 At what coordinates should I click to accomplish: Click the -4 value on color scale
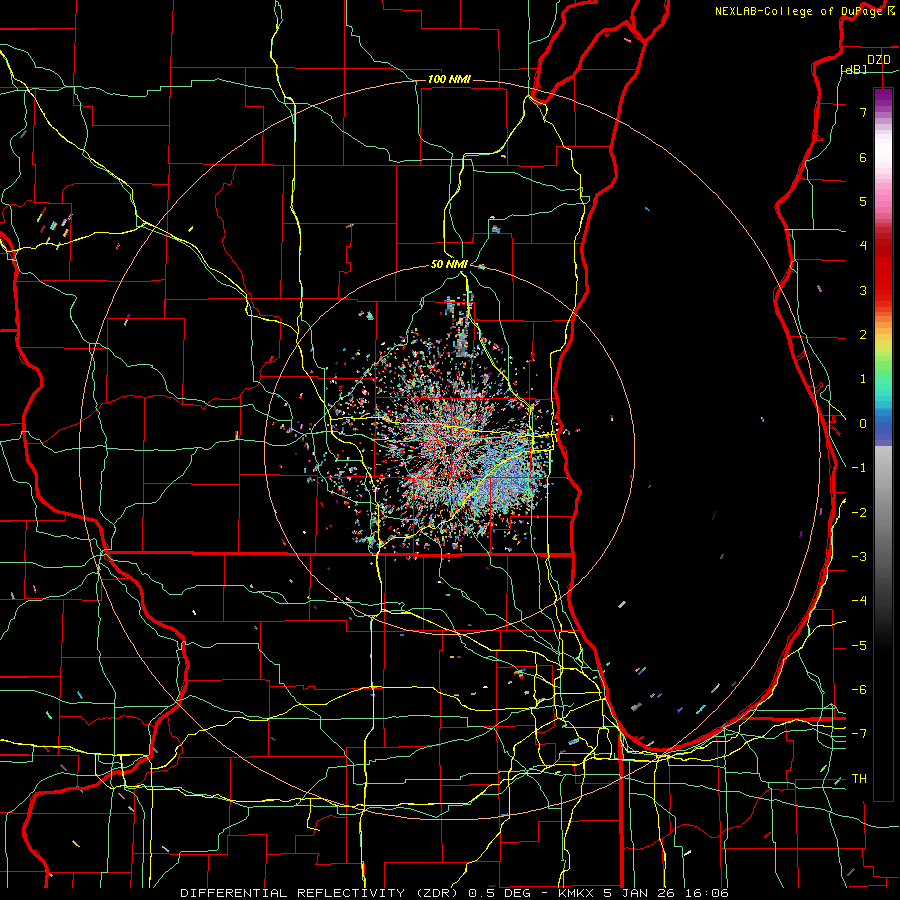[859, 601]
